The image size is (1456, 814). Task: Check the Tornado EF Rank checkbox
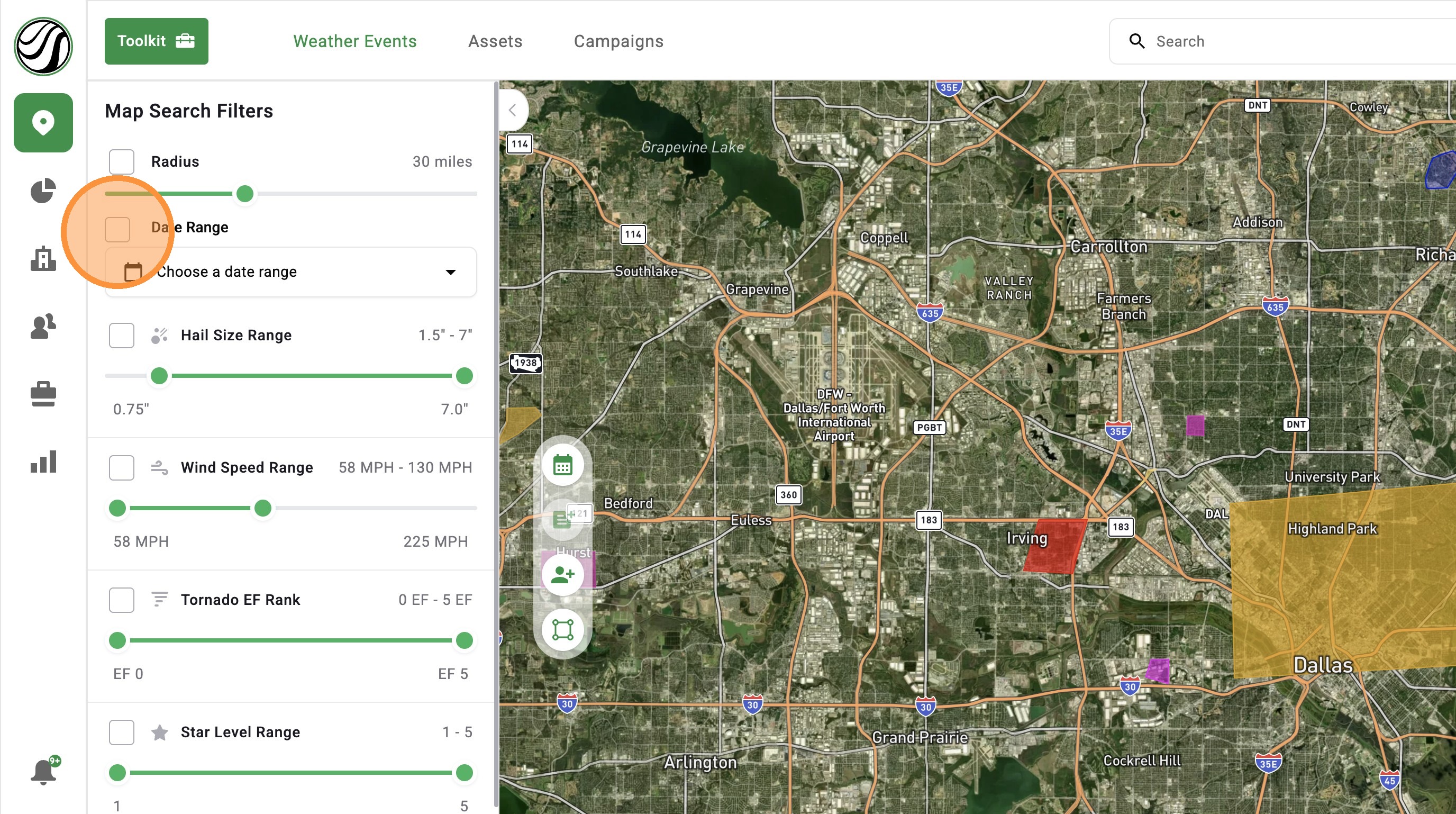click(x=122, y=600)
